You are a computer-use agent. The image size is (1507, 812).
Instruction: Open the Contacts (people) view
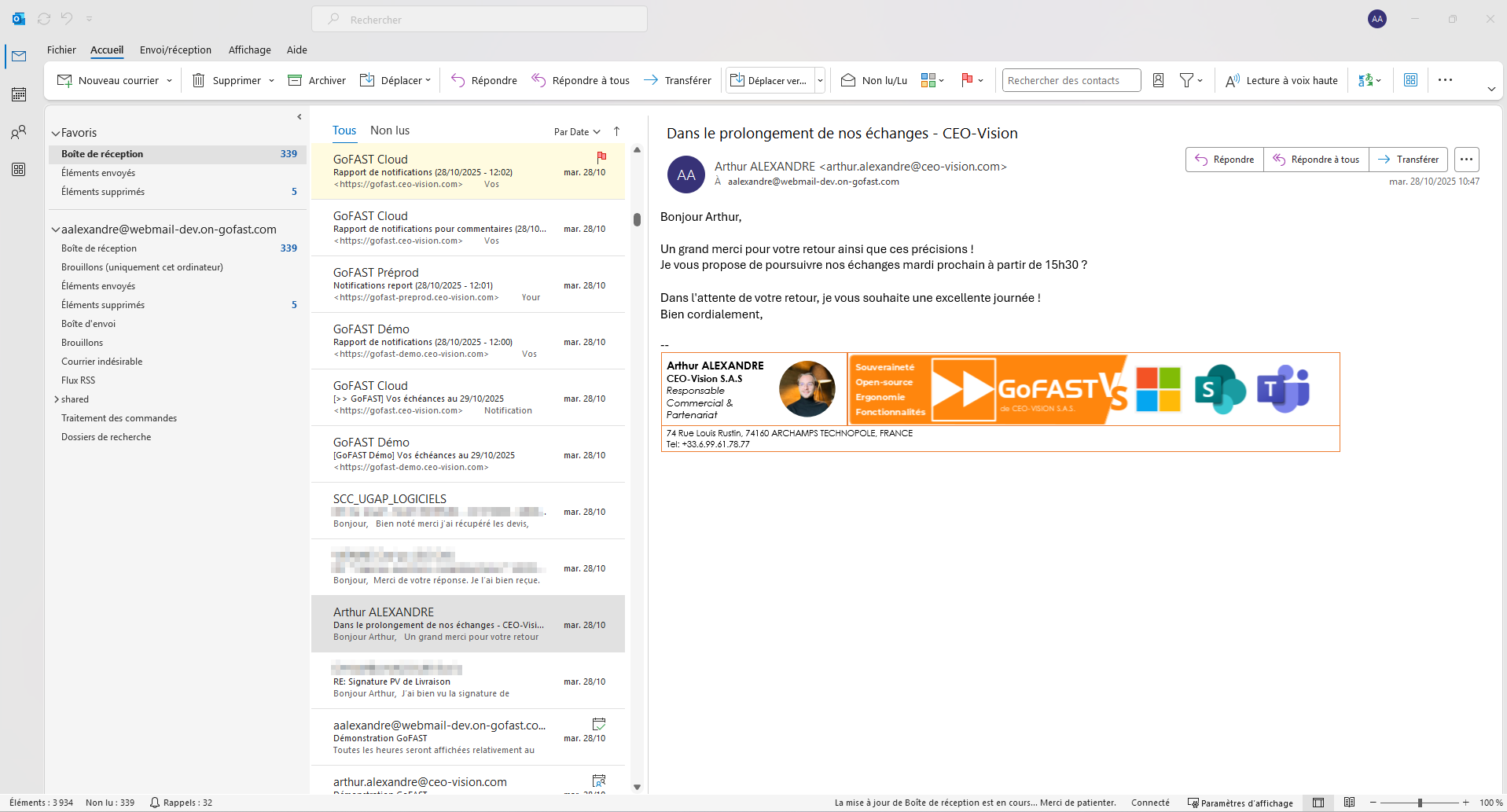pos(19,132)
